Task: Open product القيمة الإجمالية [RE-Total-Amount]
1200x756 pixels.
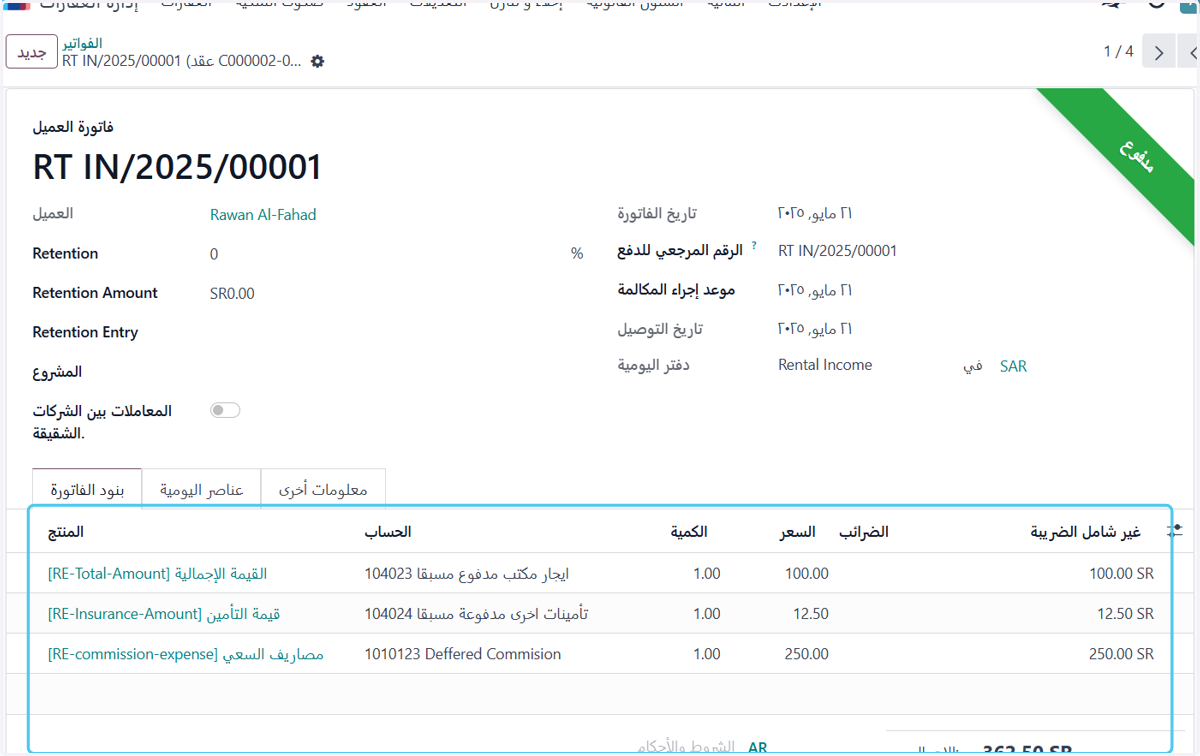Action: click(157, 574)
